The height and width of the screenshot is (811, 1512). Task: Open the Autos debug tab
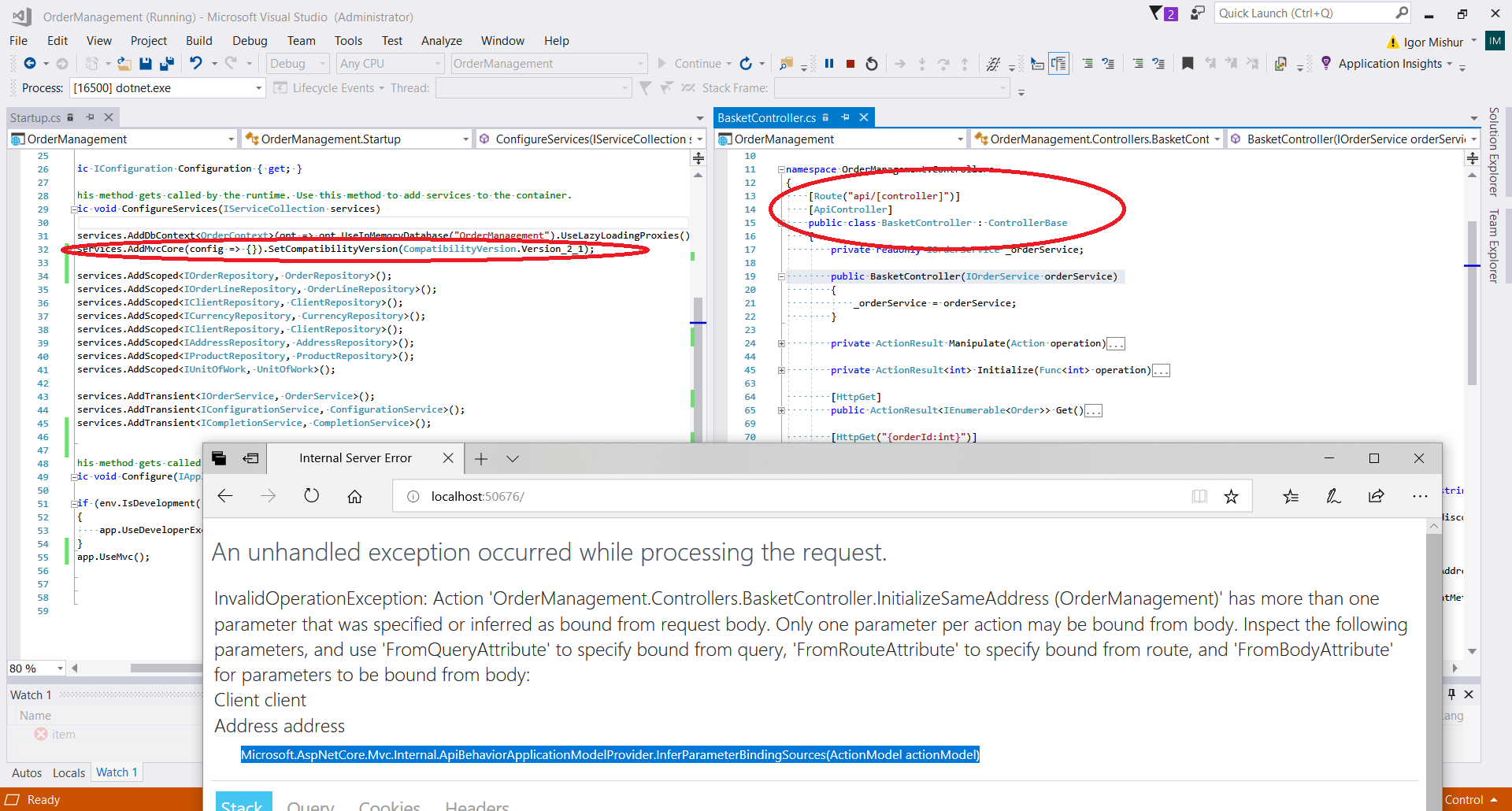pyautogui.click(x=27, y=773)
